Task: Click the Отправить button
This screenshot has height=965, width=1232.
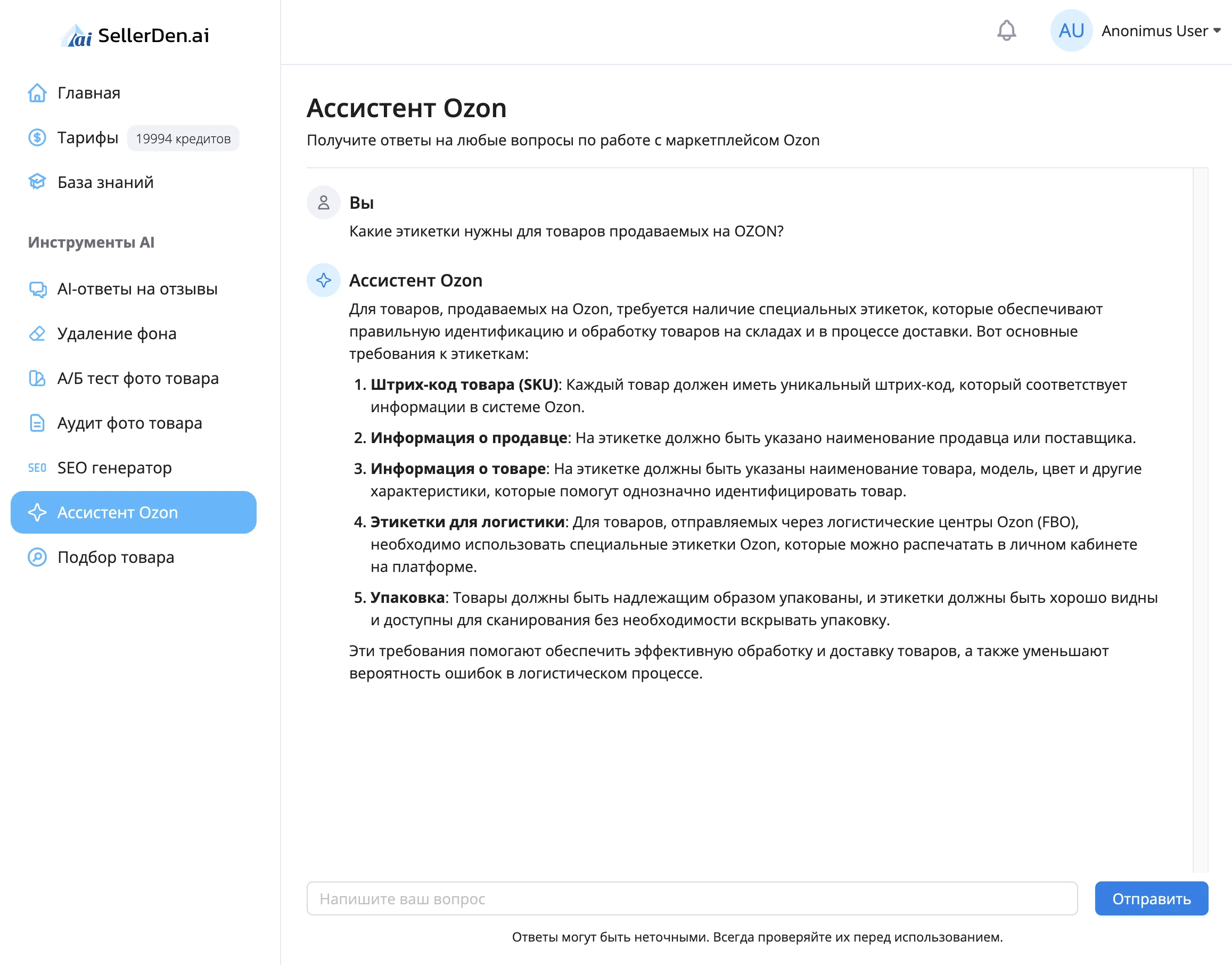Action: click(x=1151, y=898)
